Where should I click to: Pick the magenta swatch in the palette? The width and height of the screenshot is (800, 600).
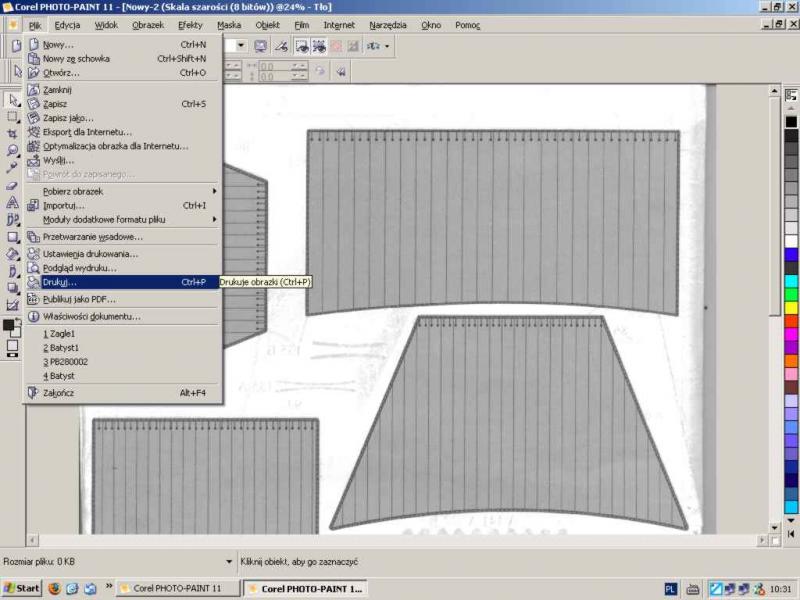point(791,334)
